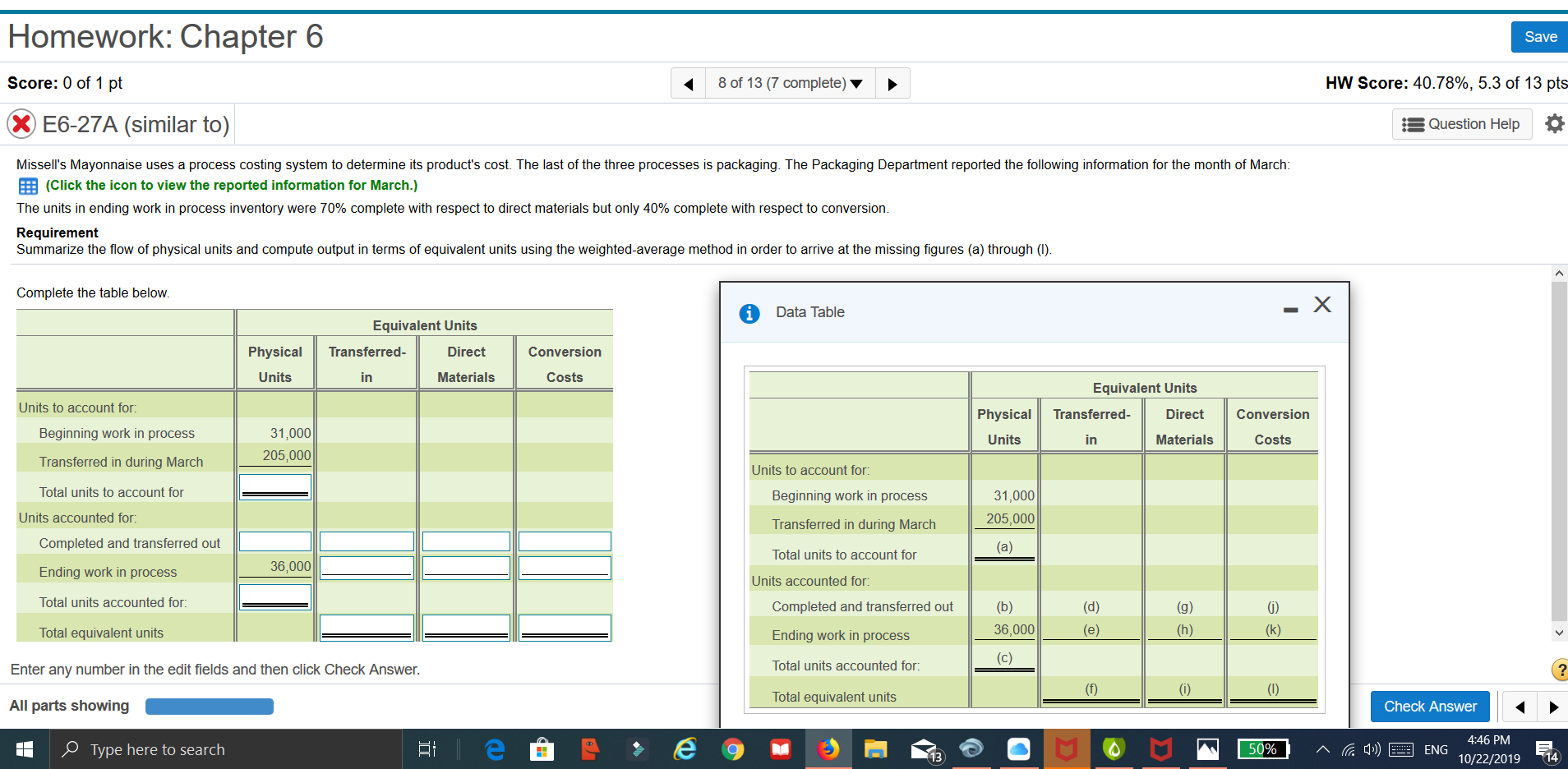Click the scrollbar up arrow
This screenshot has height=769, width=1568.
coord(1559,273)
